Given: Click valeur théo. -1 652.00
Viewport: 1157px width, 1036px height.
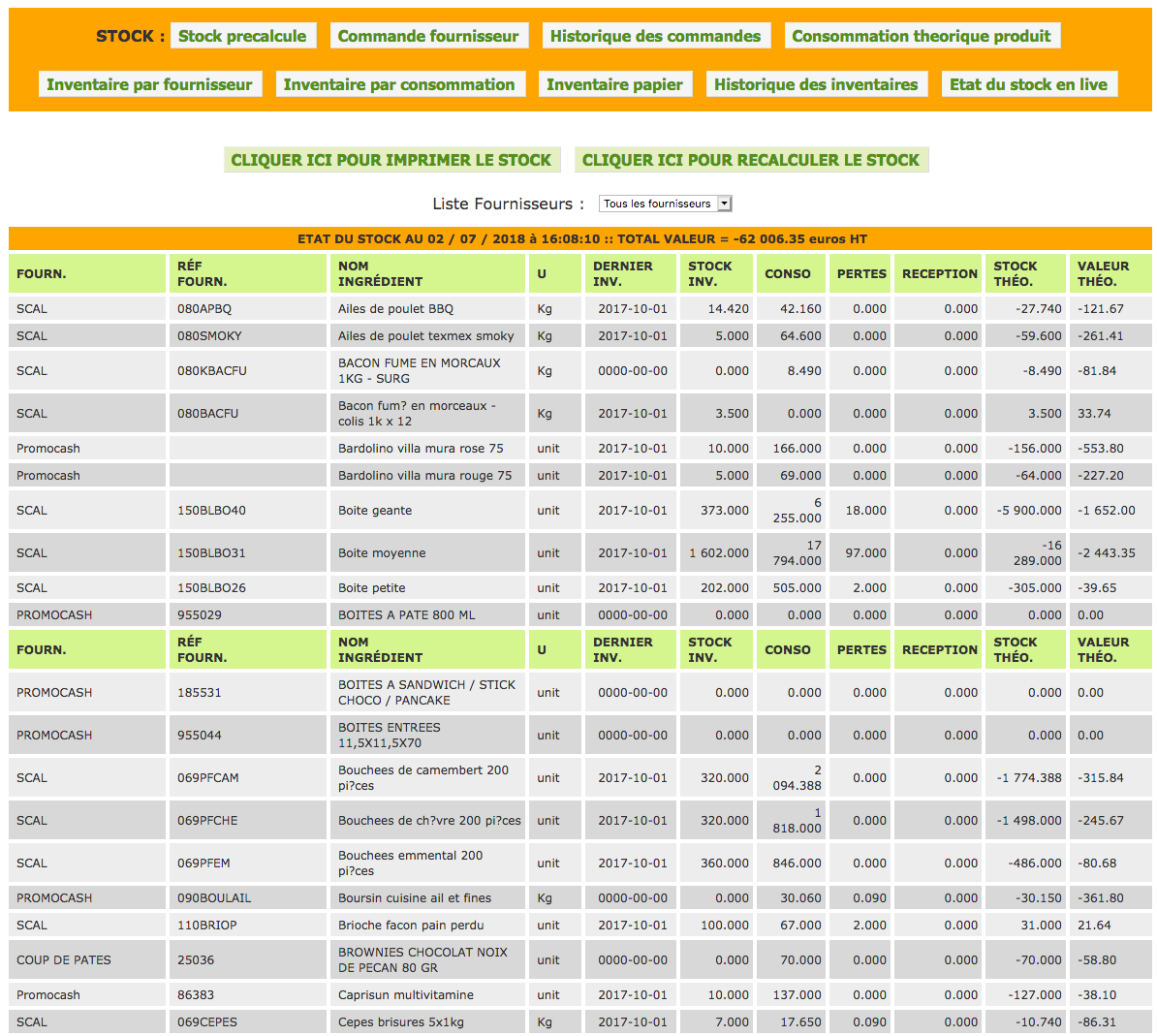Looking at the screenshot, I should coord(1106,511).
